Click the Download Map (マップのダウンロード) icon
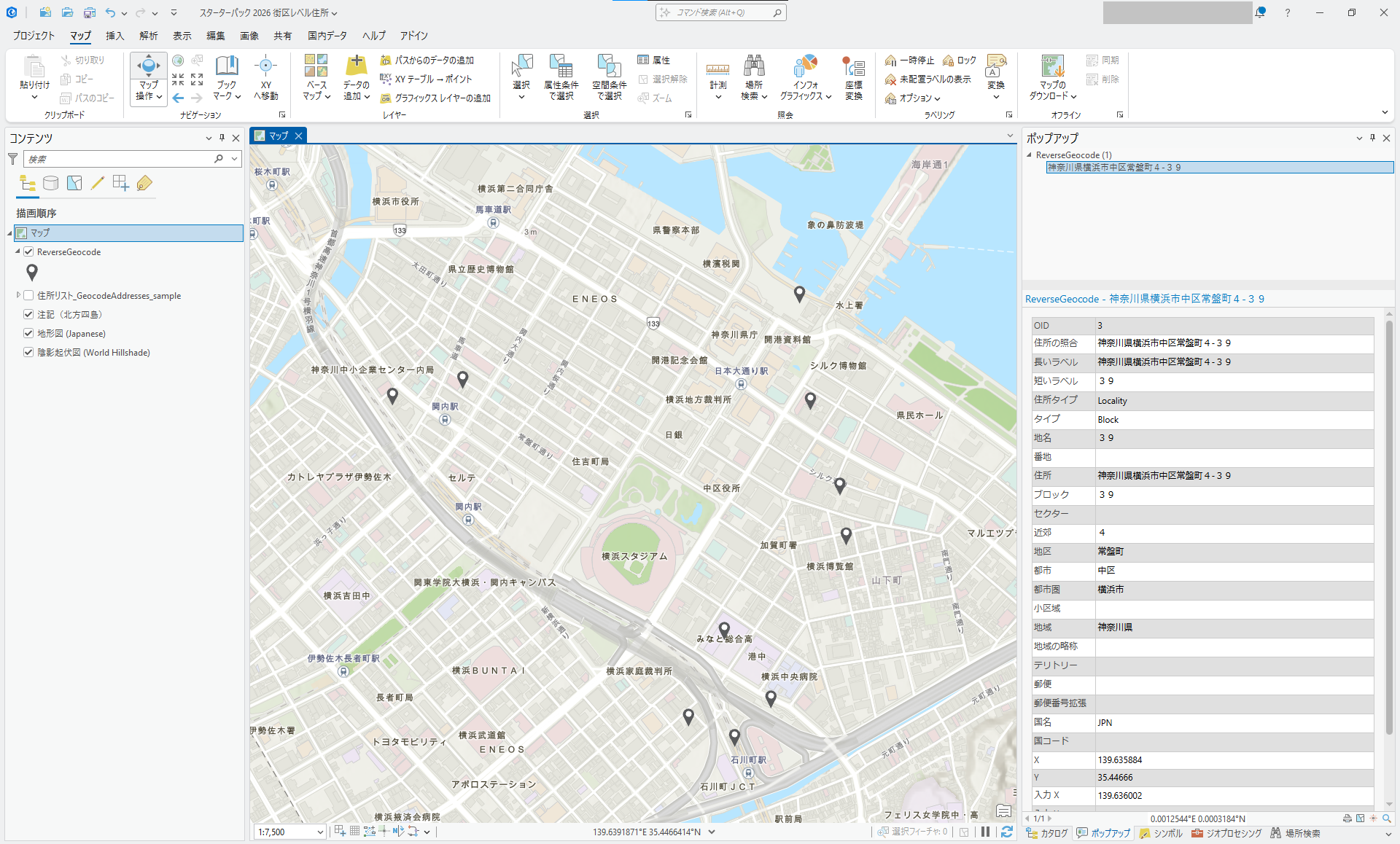Screen dimensions: 1400x844 tap(1052, 66)
